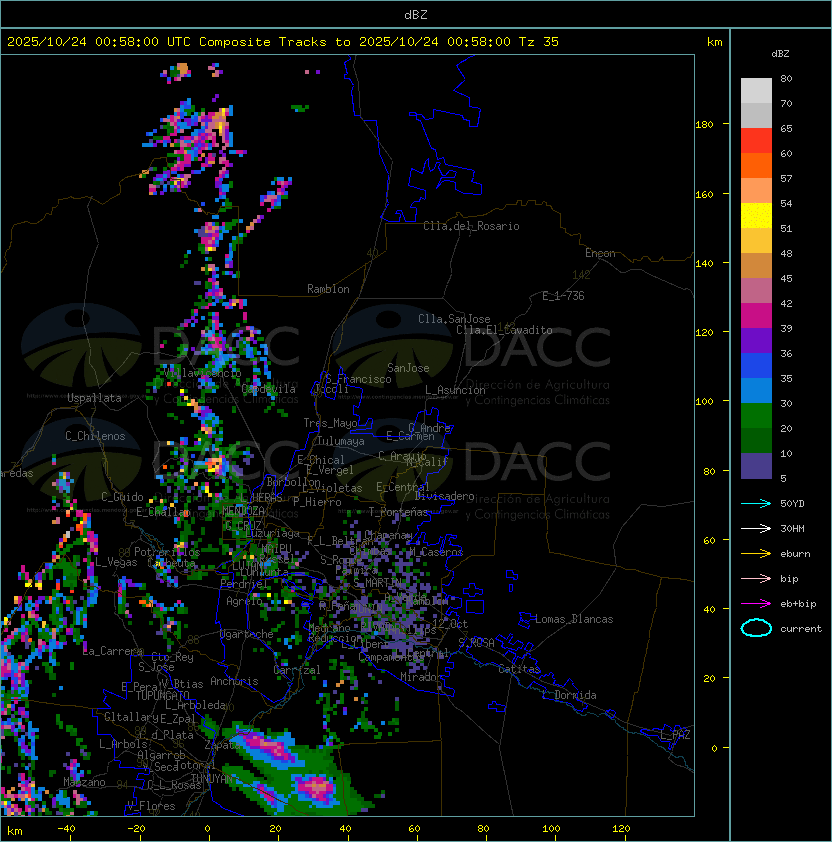Pick the red swatch in dBZ scale
Image resolution: width=832 pixels, height=842 pixels.
(756, 141)
